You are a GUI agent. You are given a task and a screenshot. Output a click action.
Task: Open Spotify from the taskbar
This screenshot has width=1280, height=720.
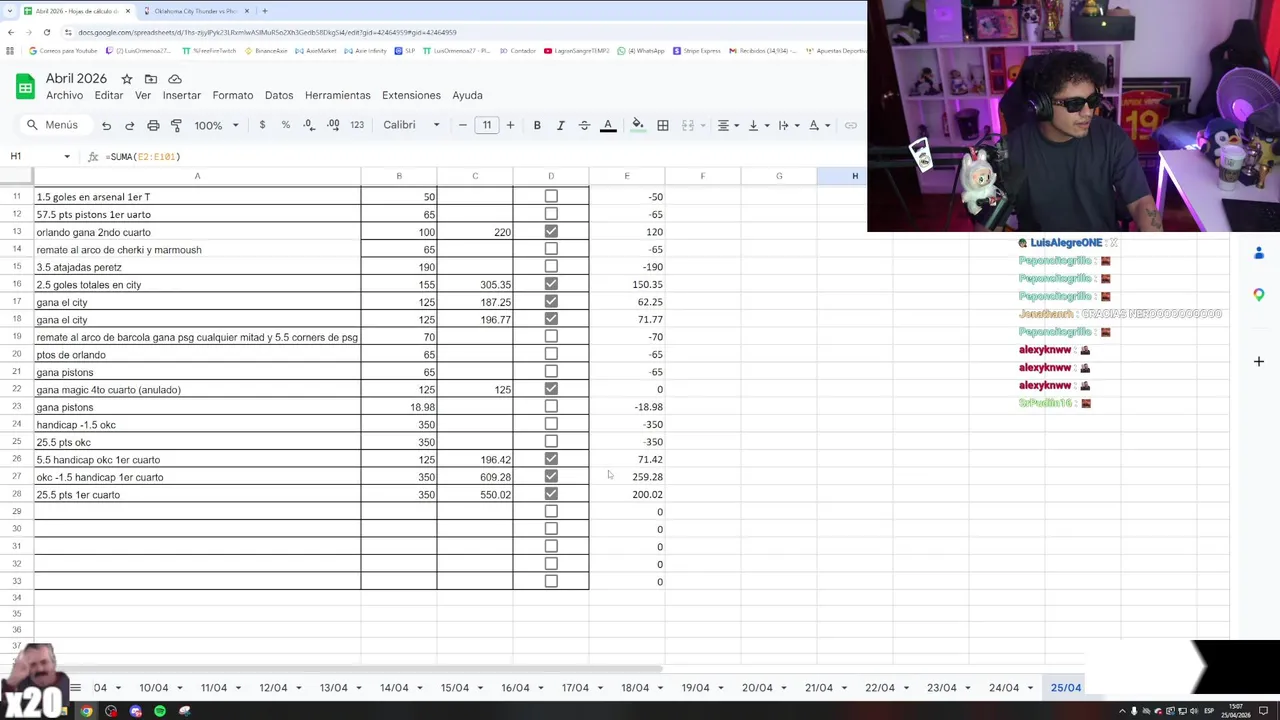pos(160,711)
